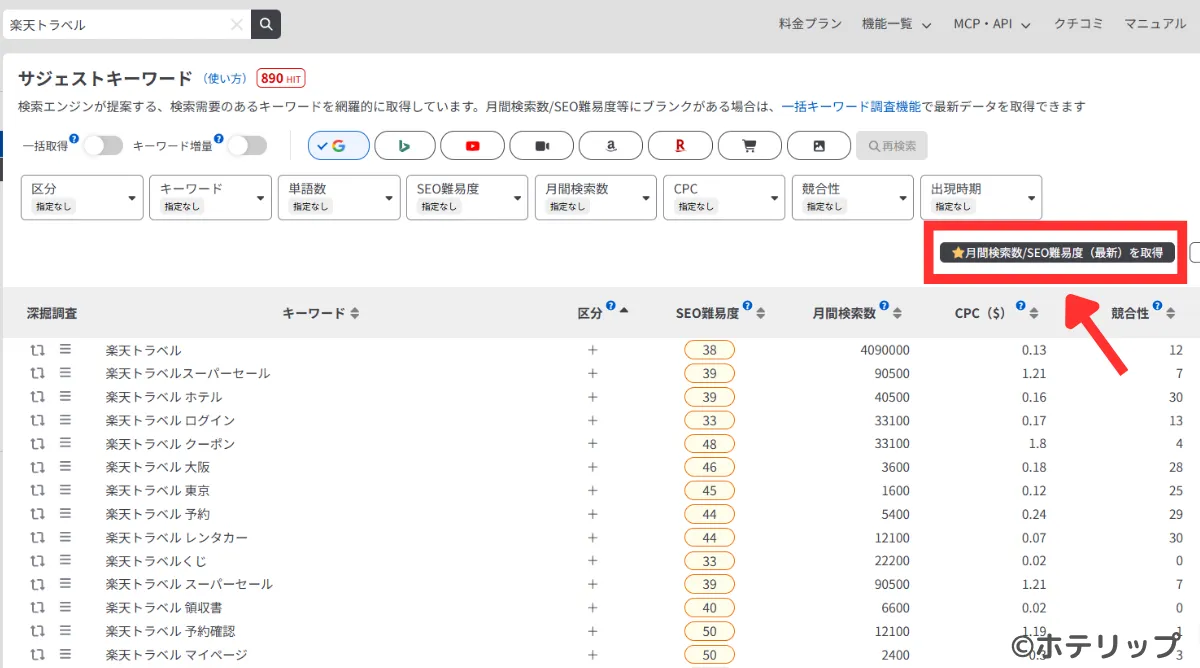Click the 890 HIT badge

tap(281, 78)
